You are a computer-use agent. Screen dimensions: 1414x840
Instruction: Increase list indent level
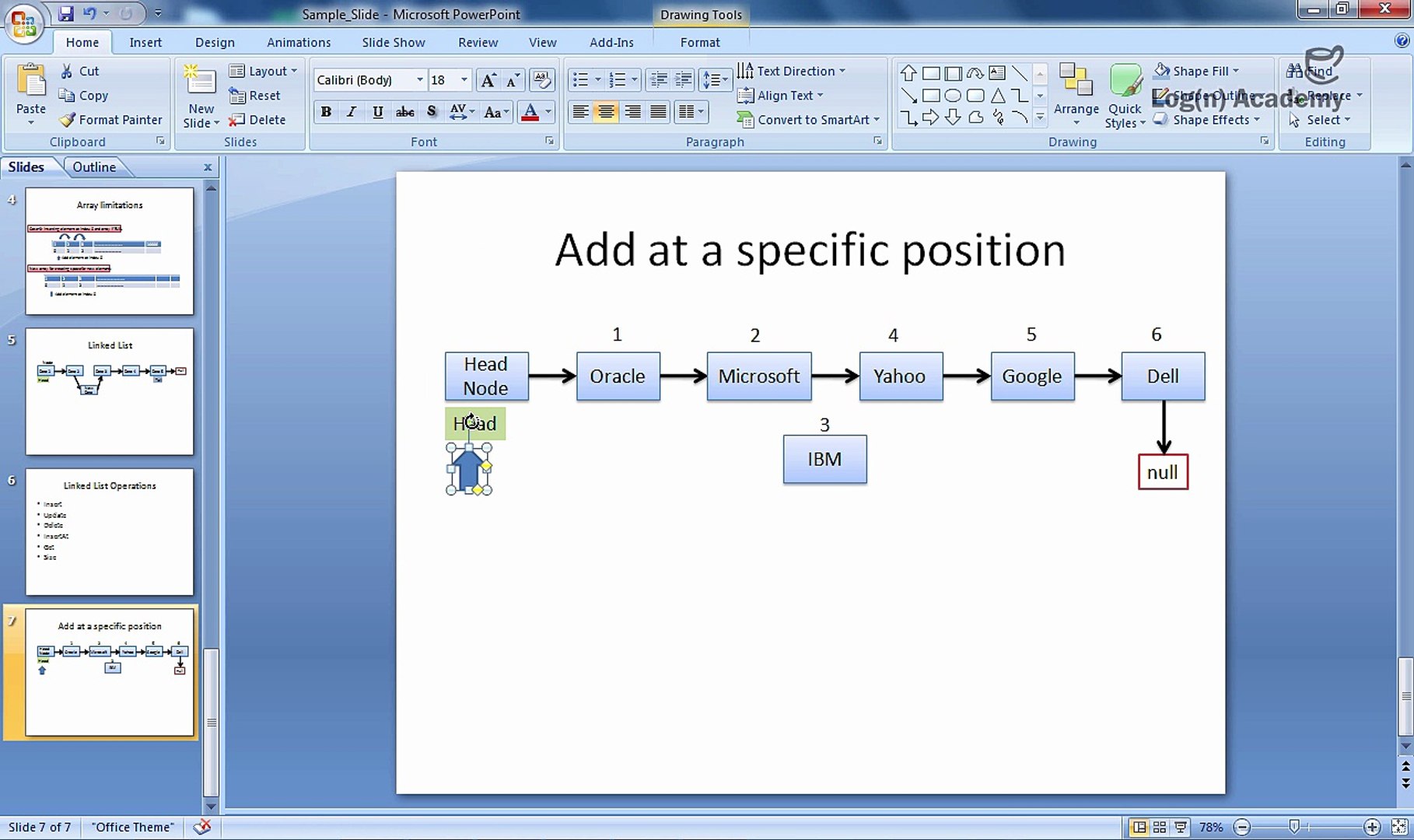pyautogui.click(x=684, y=79)
